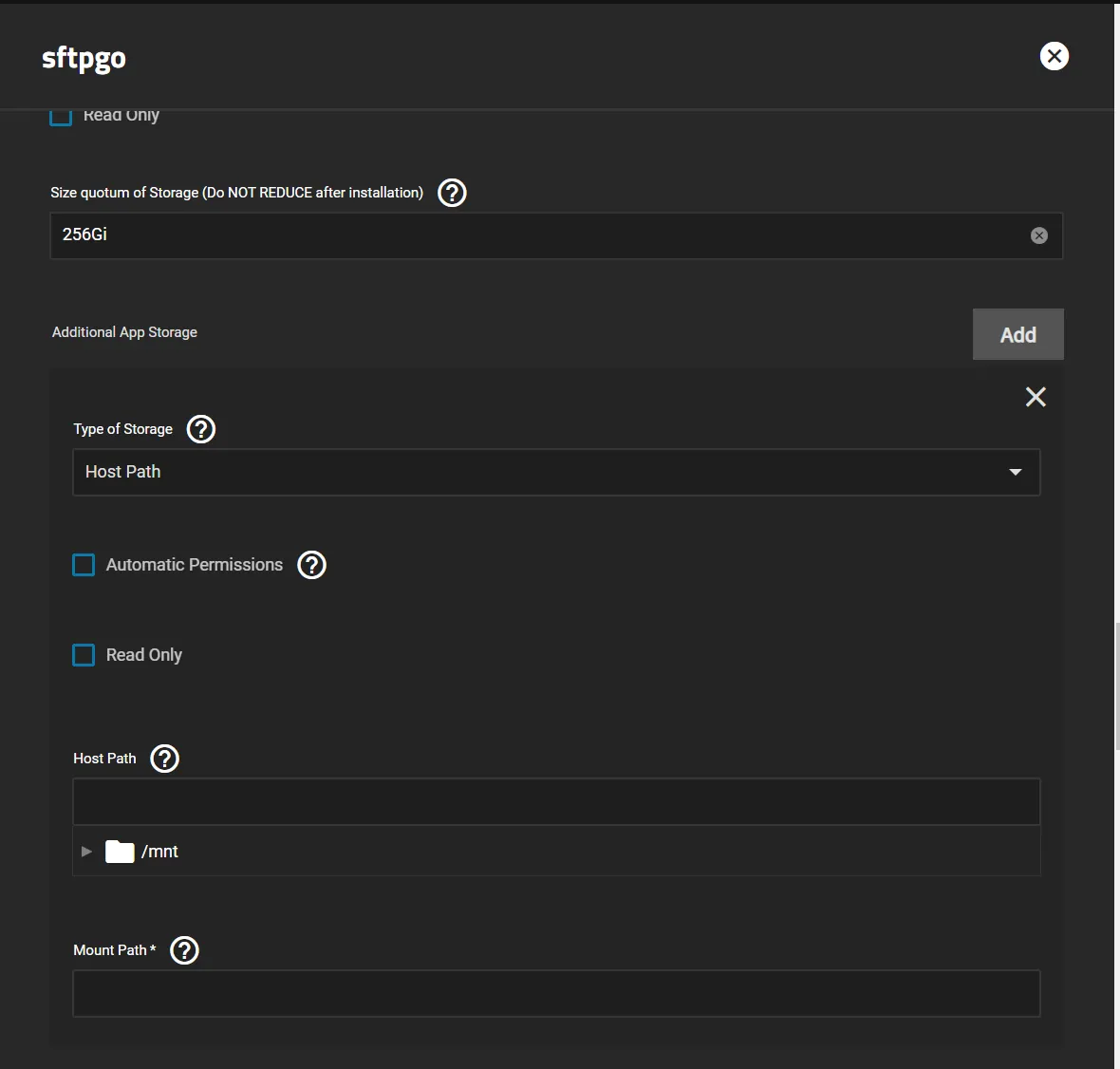Open the Type of Storage dropdown

tap(556, 472)
